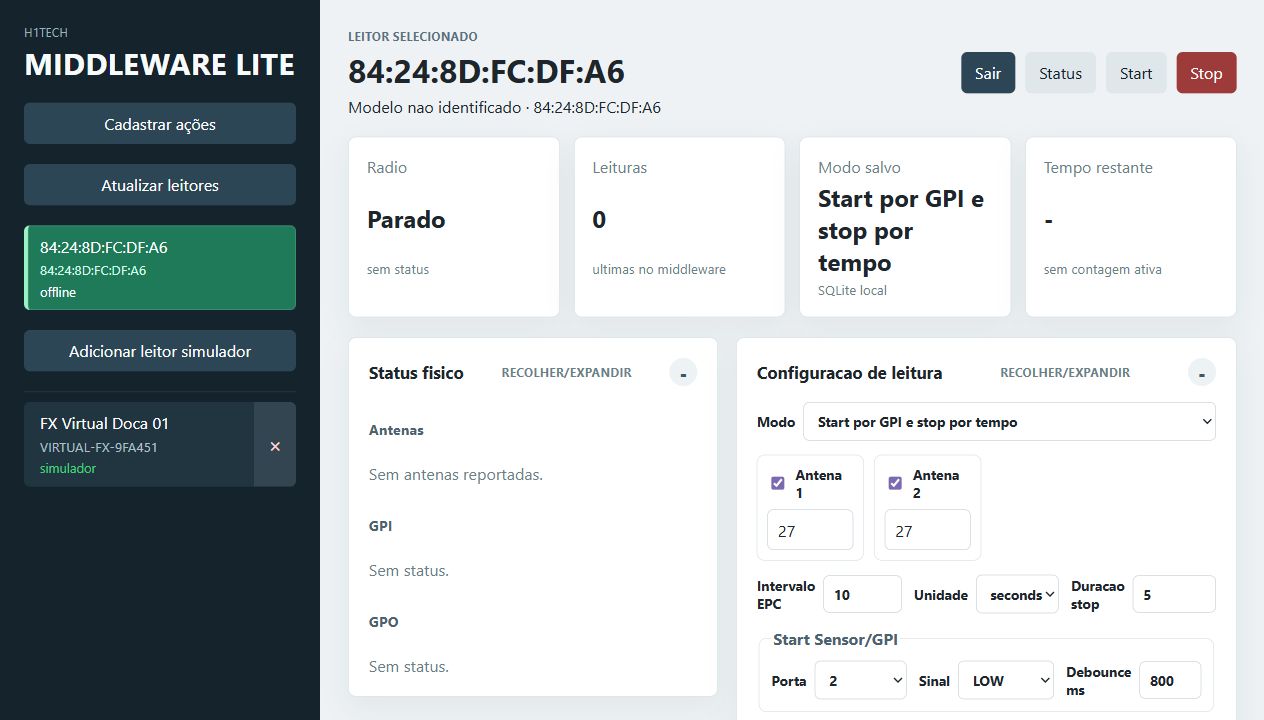Collapse the Configuracao de leitura panel
The height and width of the screenshot is (720, 1264).
click(x=1201, y=373)
